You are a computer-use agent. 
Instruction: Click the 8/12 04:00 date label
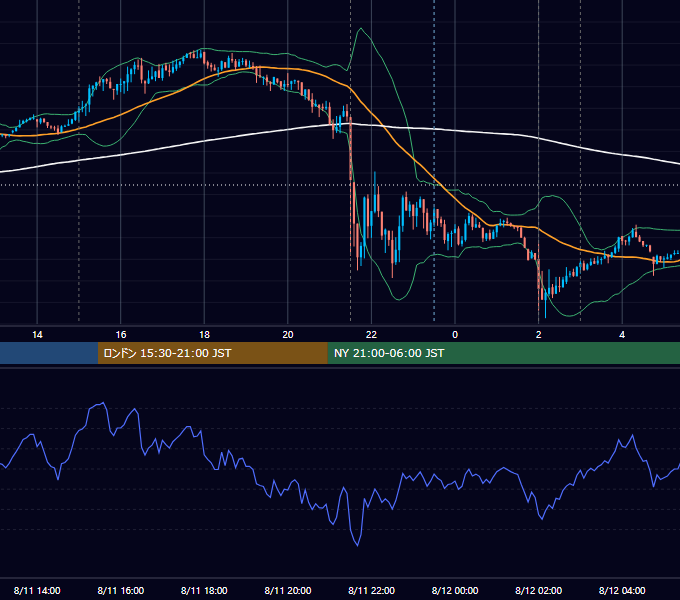pyautogui.click(x=622, y=590)
